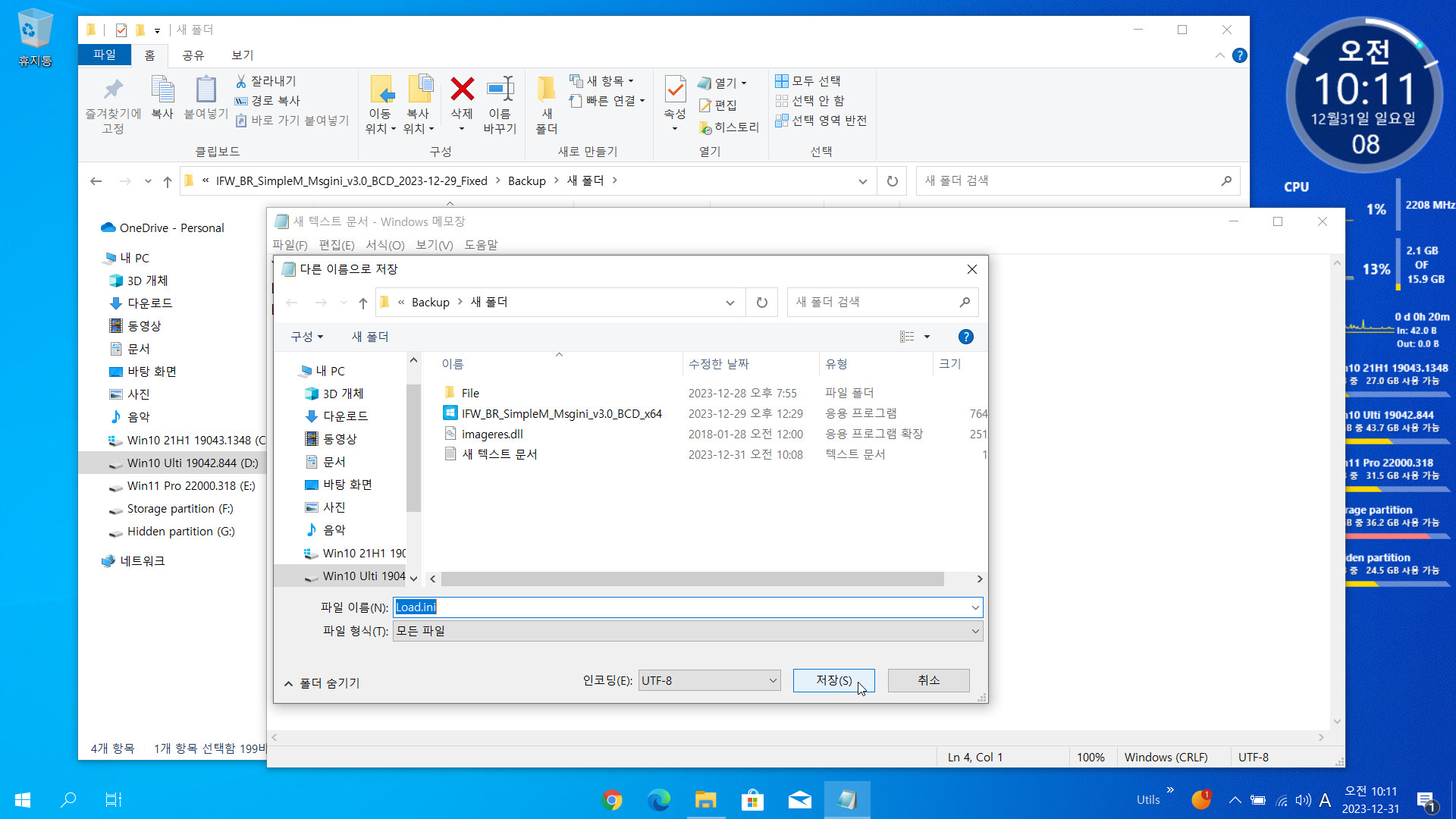
Task: Open the Easy access (빠른 연결) dropdown
Action: click(606, 100)
